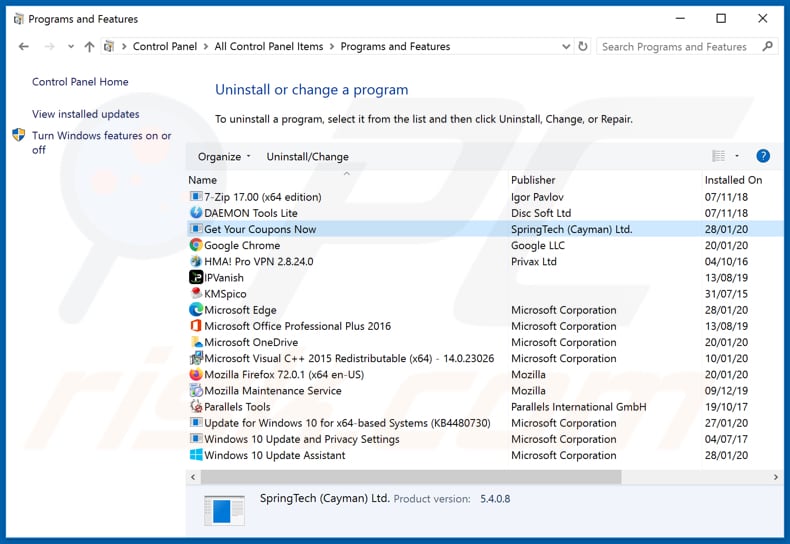Screen dimensions: 790x544
Task: Click the KB4480730 update icon
Action: [x=196, y=423]
